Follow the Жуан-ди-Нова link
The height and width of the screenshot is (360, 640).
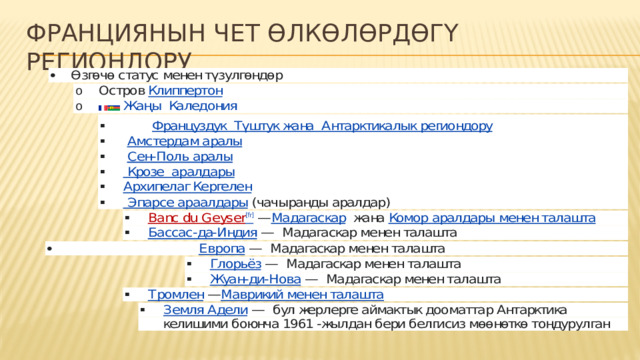255,279
